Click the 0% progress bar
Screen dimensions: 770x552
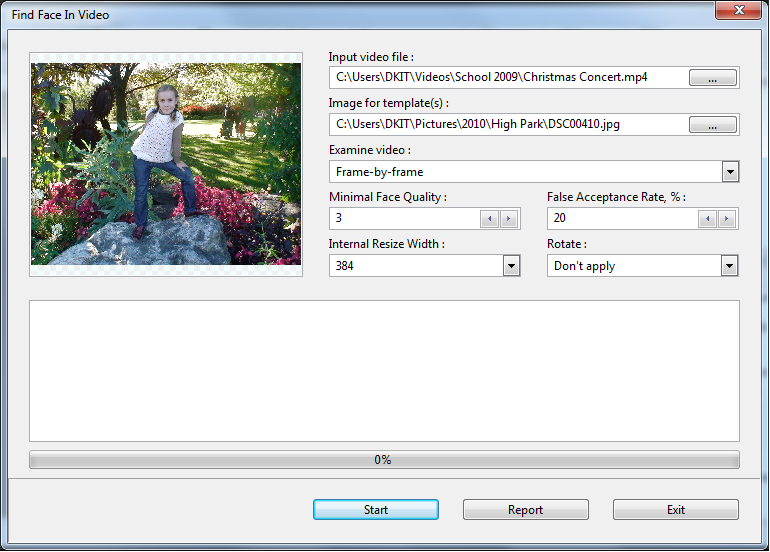[384, 460]
